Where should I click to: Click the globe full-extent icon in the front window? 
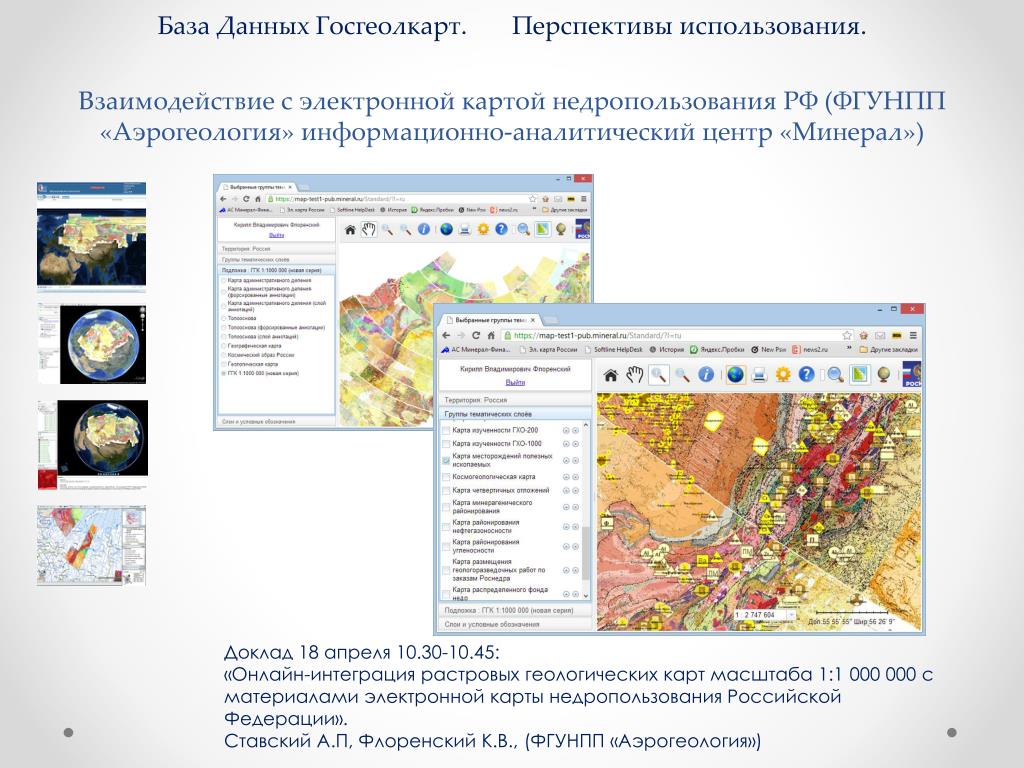pyautogui.click(x=735, y=375)
